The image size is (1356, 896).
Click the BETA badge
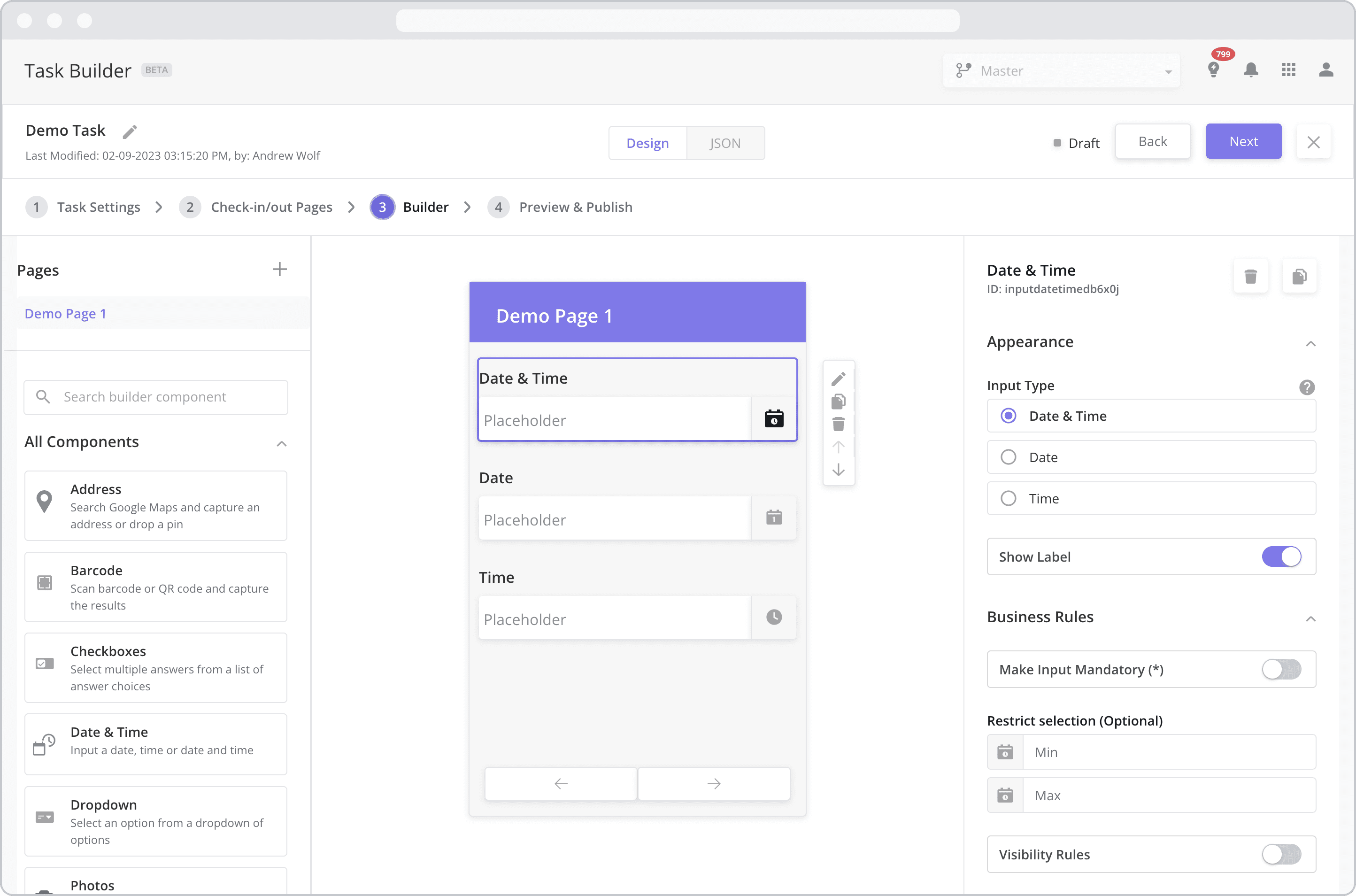coord(156,70)
